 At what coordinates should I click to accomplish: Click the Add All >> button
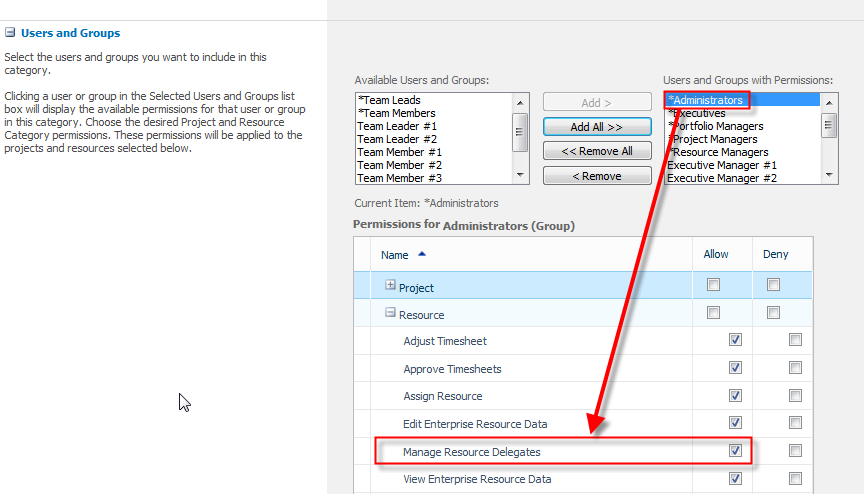(596, 127)
